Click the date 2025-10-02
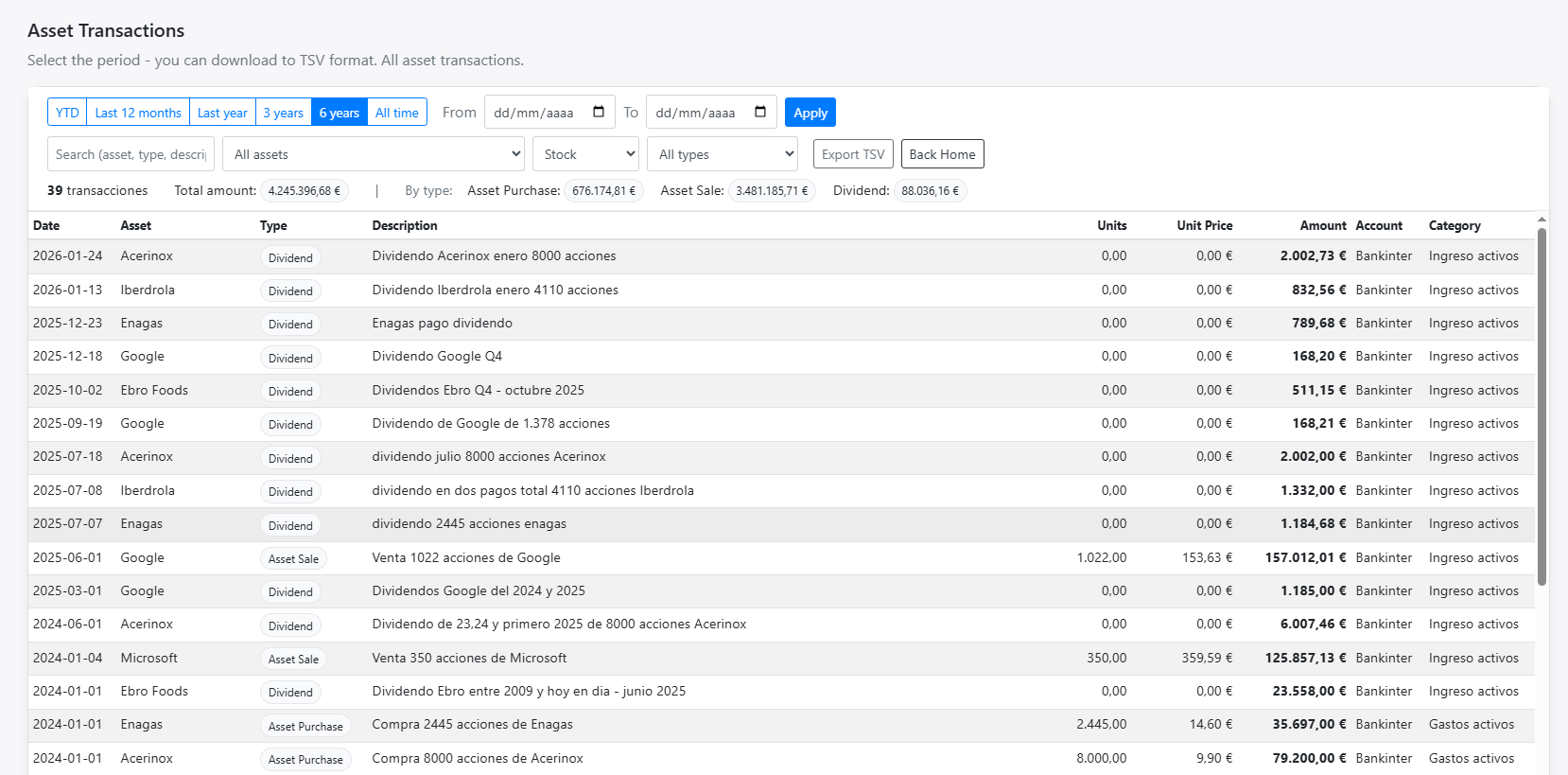This screenshot has height=775, width=1568. tap(68, 390)
